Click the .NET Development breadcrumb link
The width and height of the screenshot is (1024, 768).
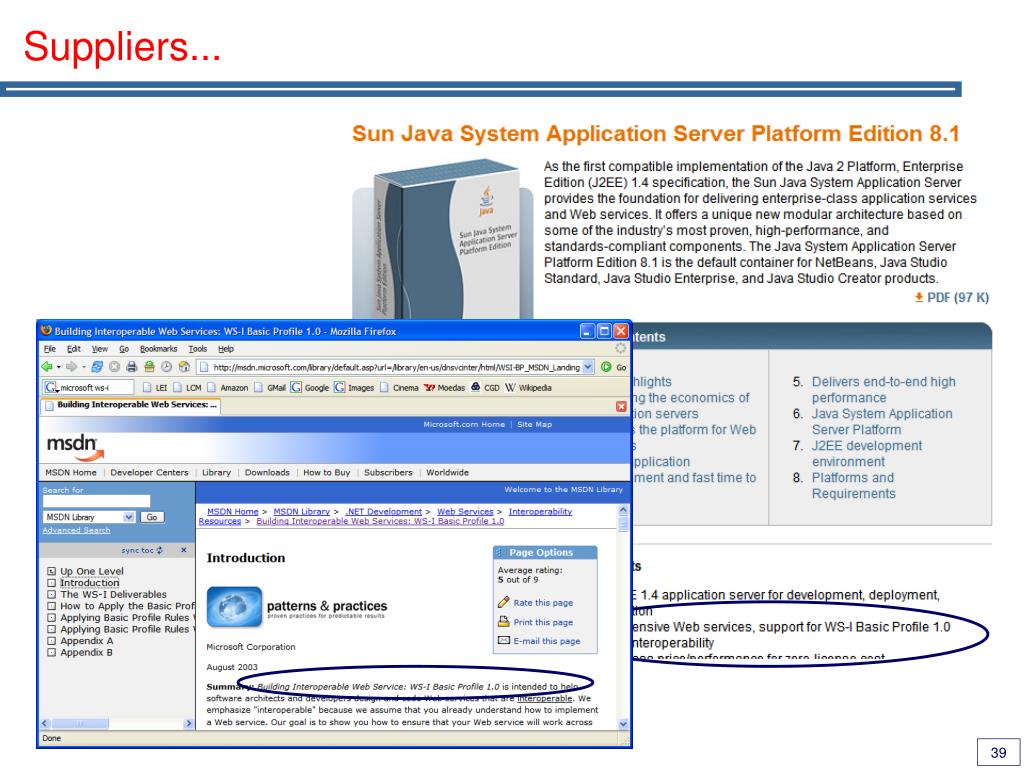coord(383,511)
